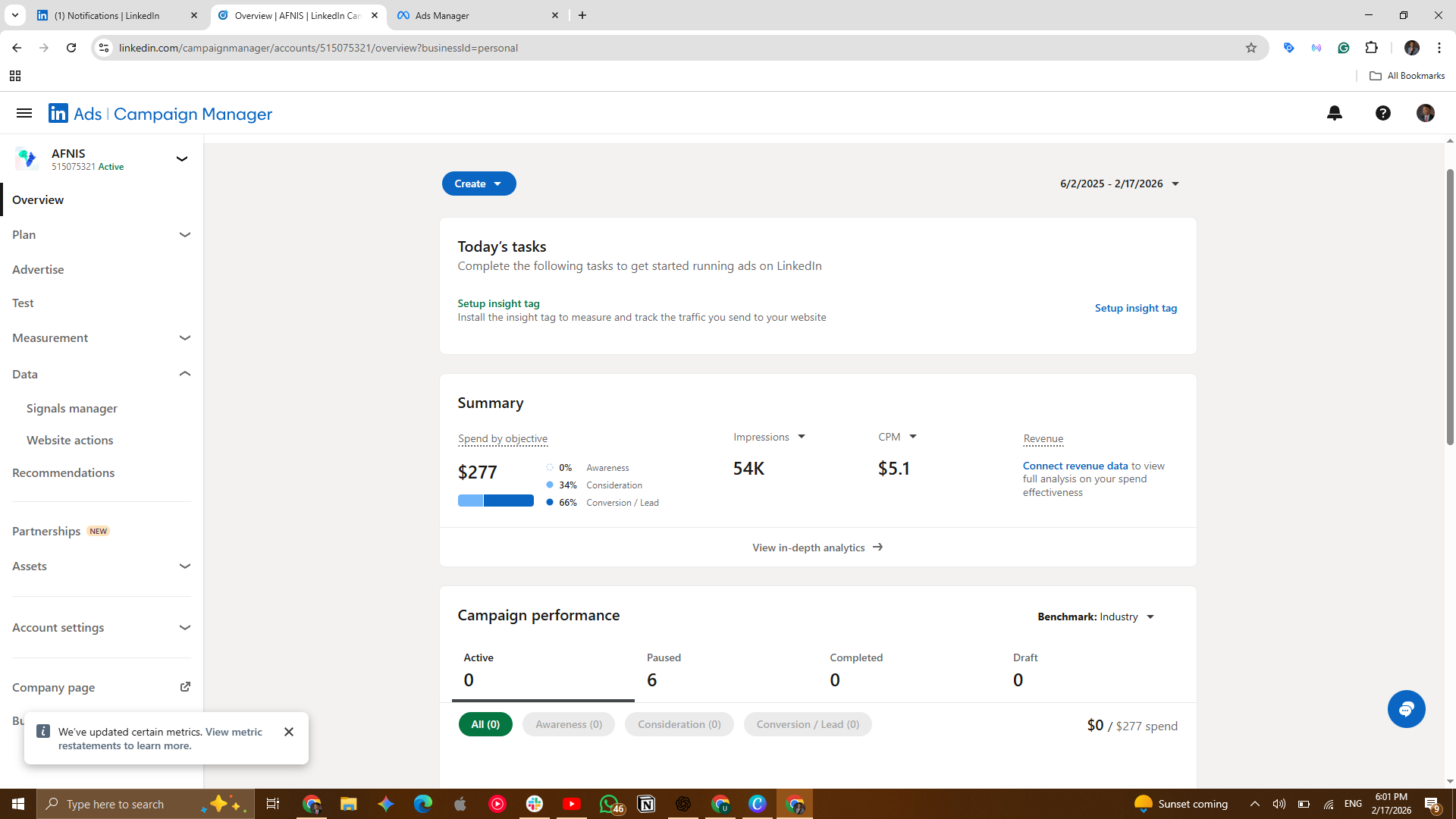Open the date range dropdown
The height and width of the screenshot is (819, 1456).
[x=1119, y=184]
